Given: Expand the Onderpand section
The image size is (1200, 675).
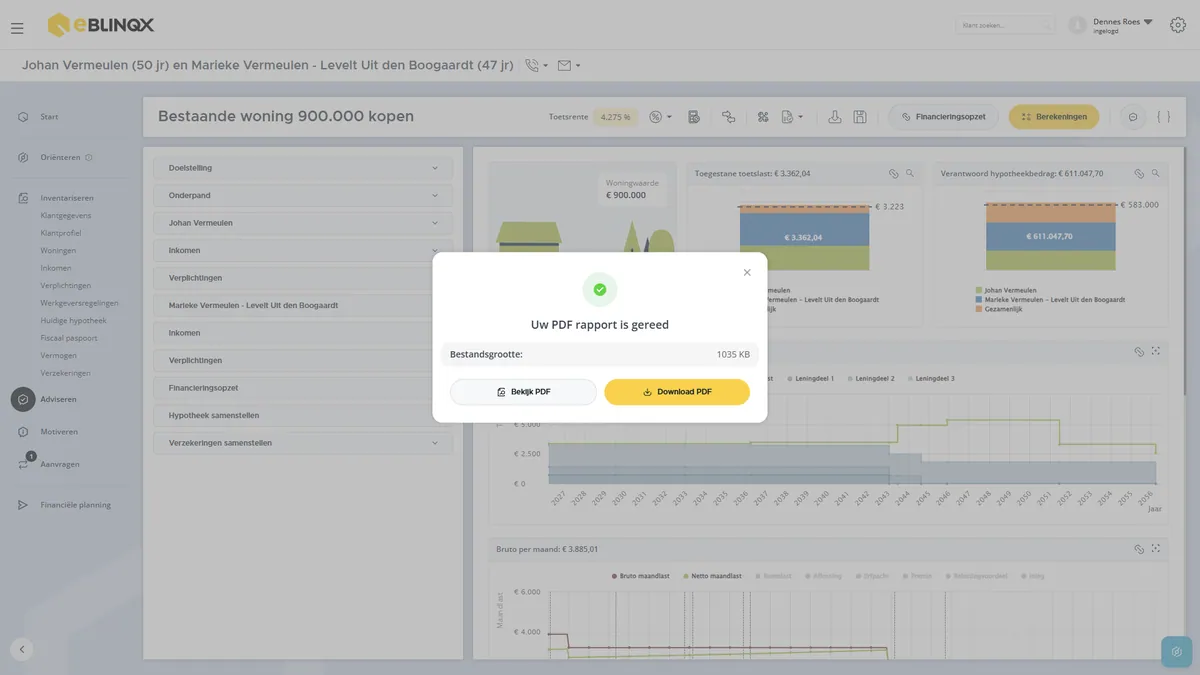Looking at the screenshot, I should [303, 195].
